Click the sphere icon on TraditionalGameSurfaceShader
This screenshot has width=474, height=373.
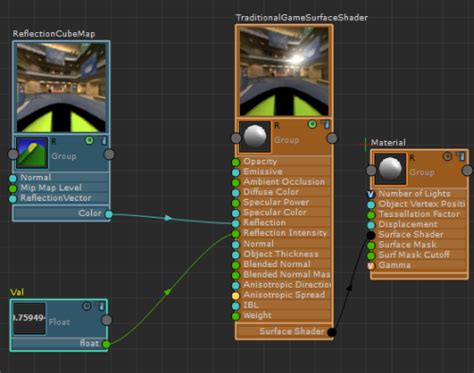click(255, 137)
